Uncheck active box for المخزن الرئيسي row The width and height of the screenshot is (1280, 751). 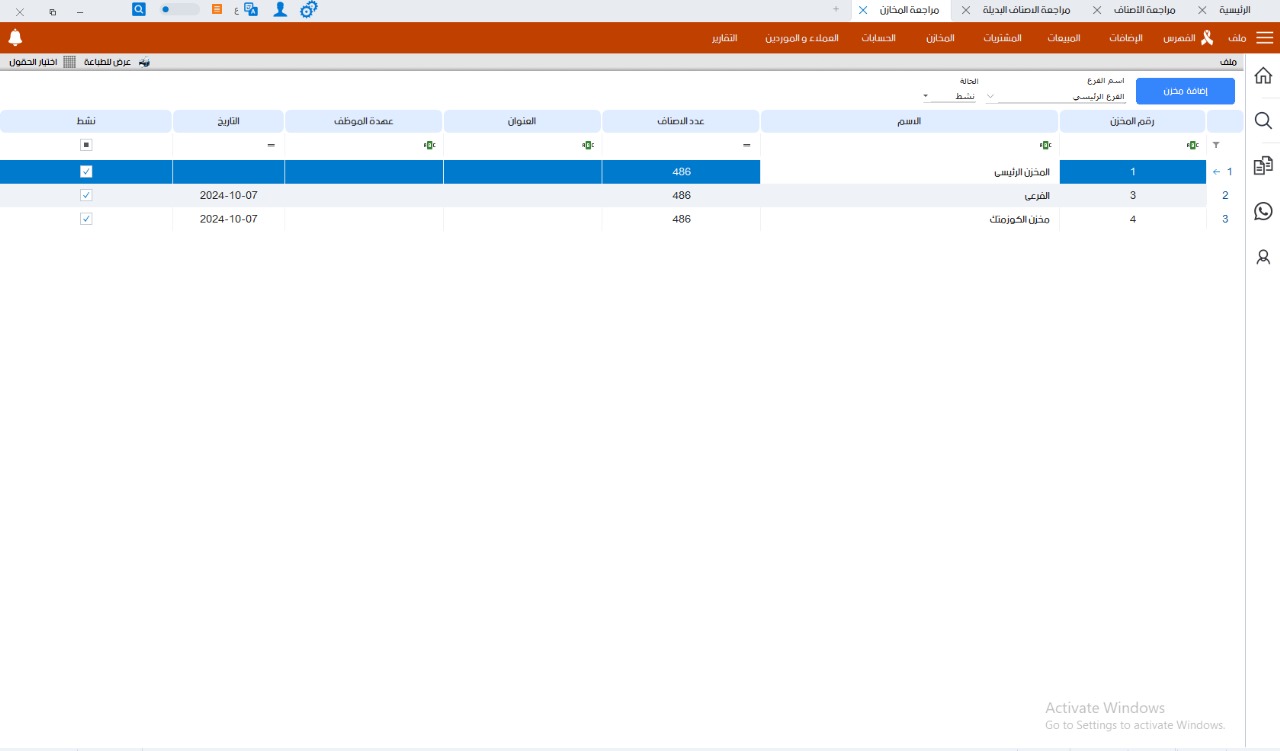coord(86,172)
